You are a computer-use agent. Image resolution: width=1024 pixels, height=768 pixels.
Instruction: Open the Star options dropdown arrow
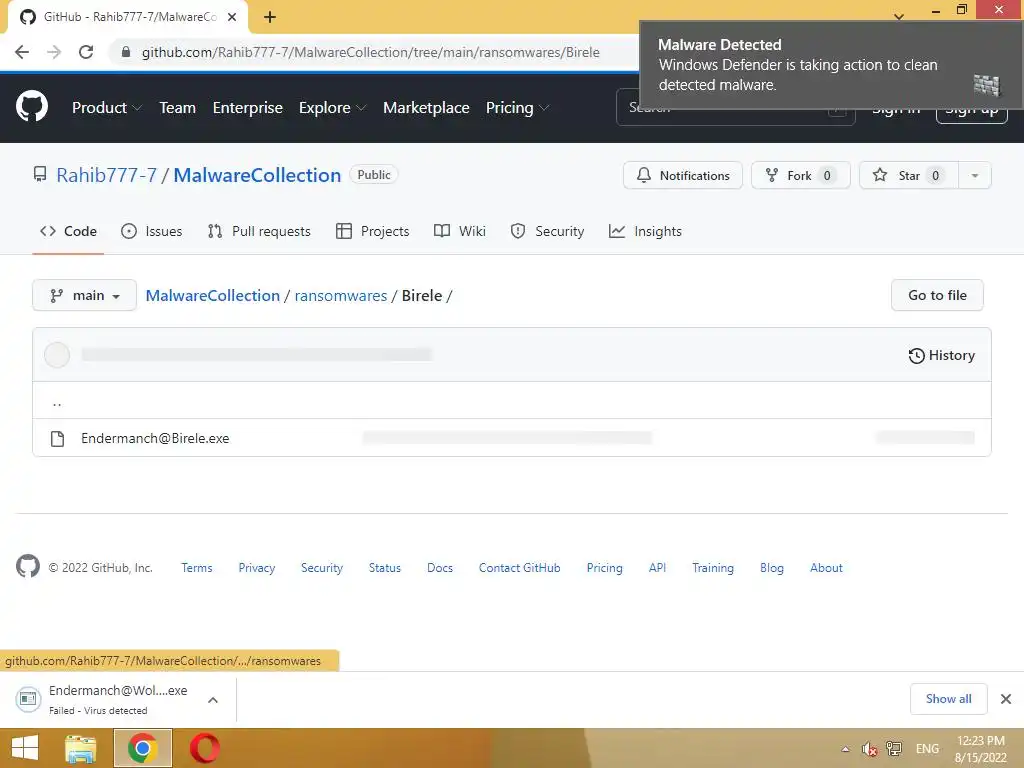[974, 175]
